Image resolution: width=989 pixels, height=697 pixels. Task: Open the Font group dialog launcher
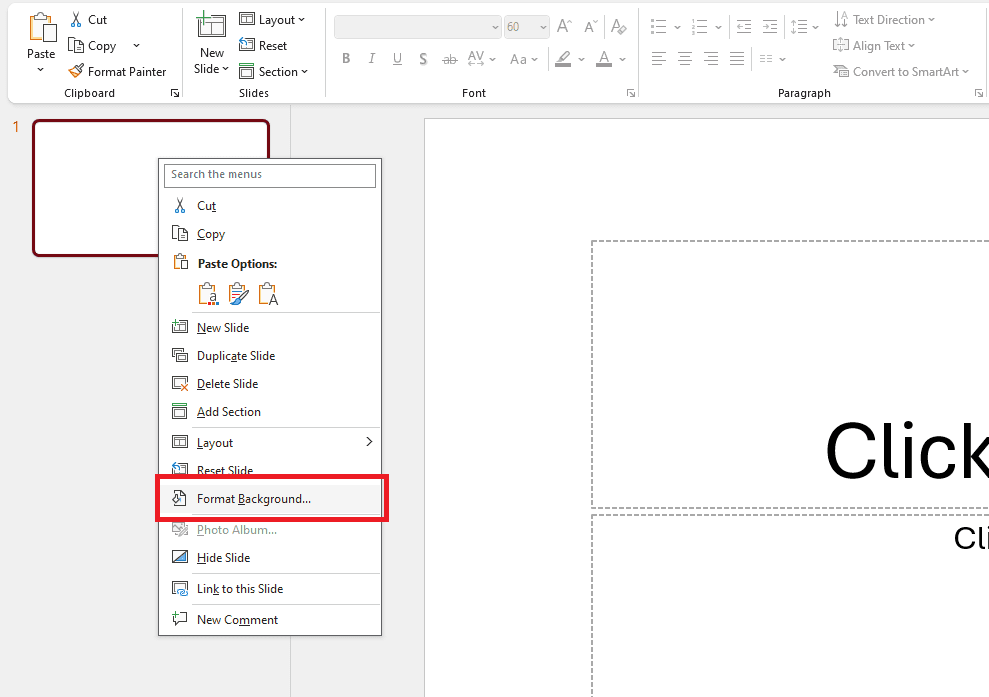point(631,93)
